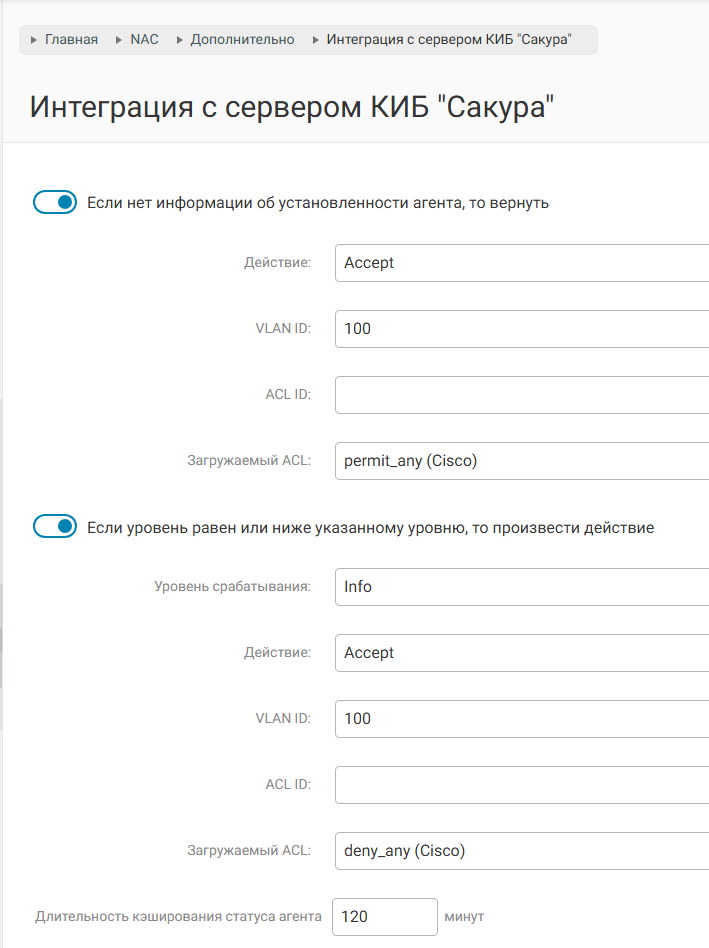Disable the missing agent information toggle
The width and height of the screenshot is (709, 948).
55,203
